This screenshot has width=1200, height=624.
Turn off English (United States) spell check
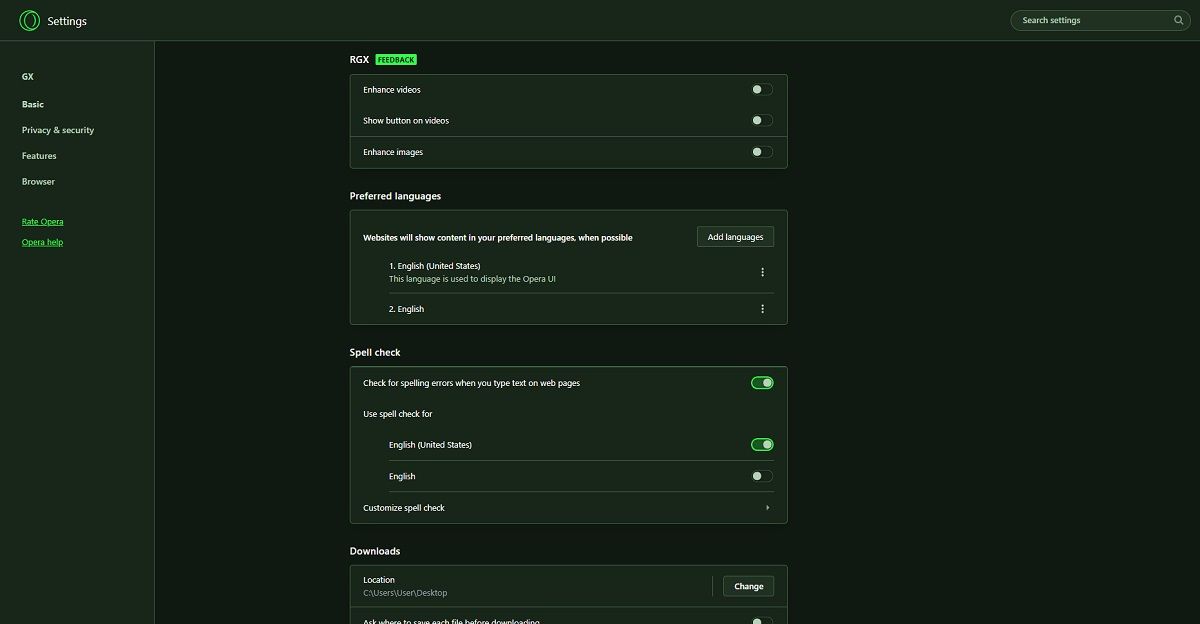[761, 444]
